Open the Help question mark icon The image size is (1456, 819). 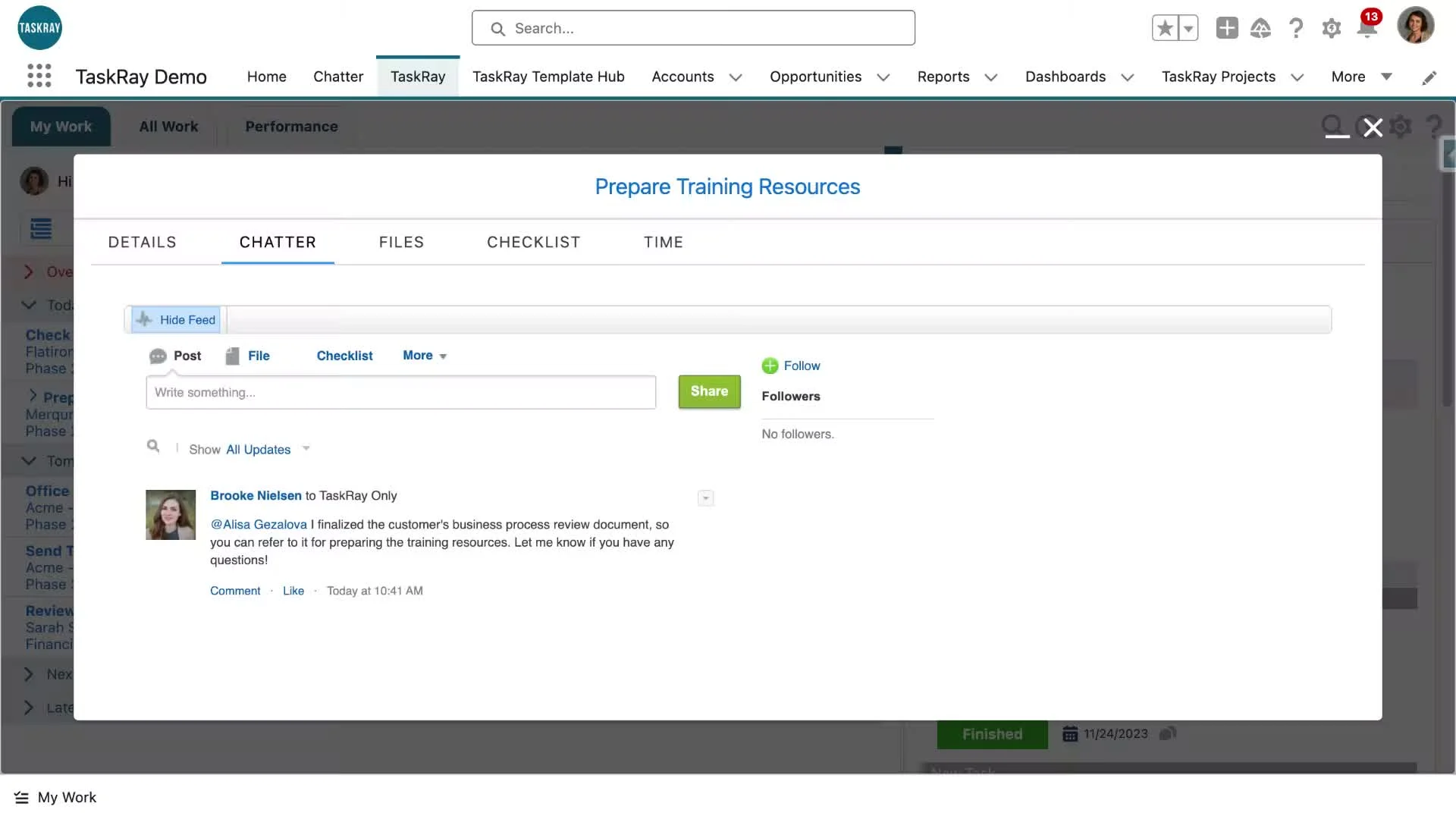(x=1296, y=29)
